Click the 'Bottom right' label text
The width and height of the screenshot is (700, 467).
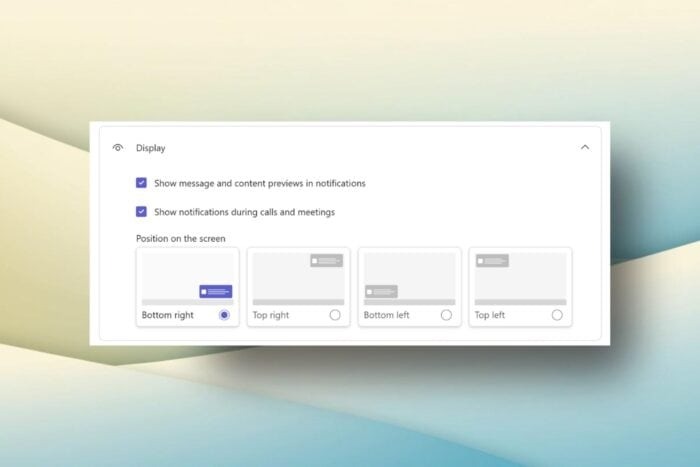[167, 315]
